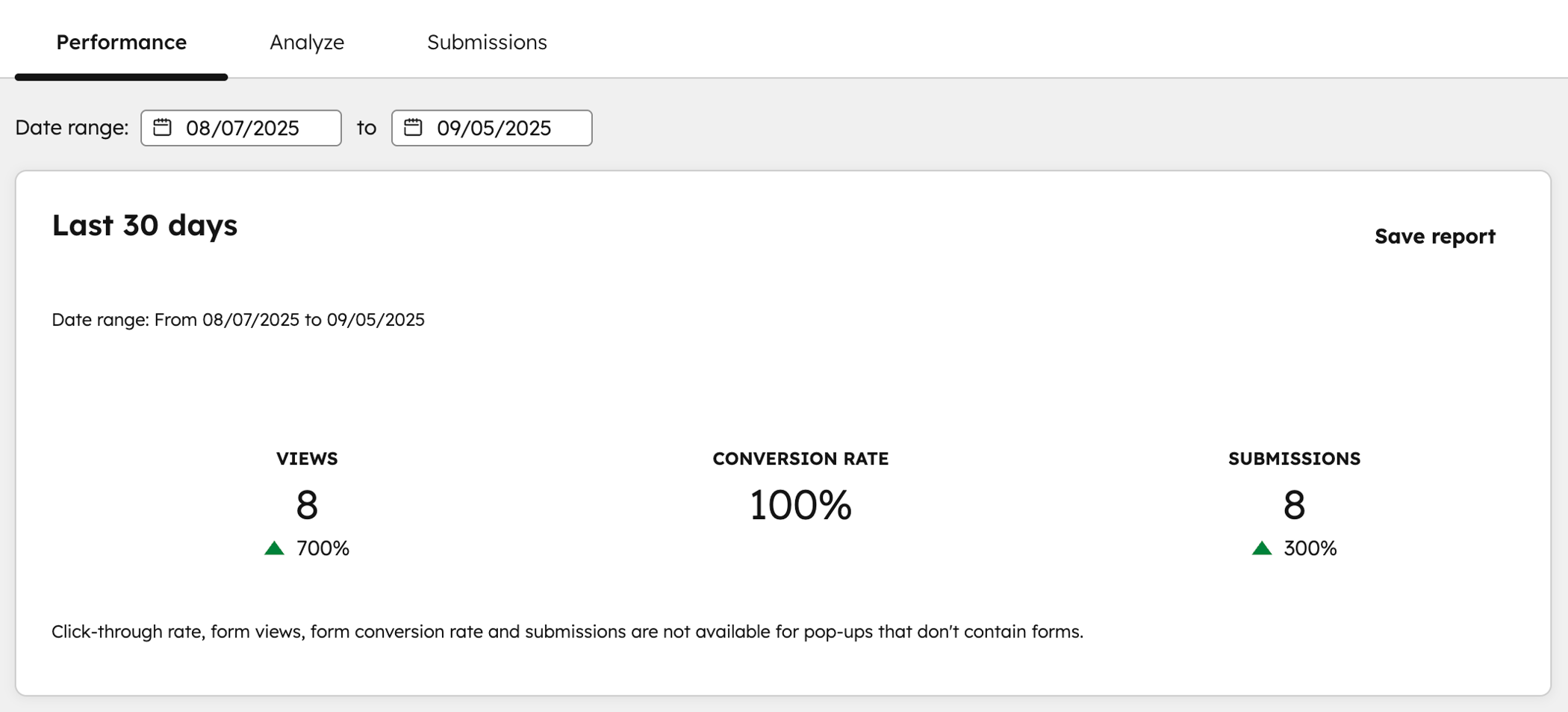Click the green increase arrow under Submissions
This screenshot has width=1568, height=712.
1261,548
